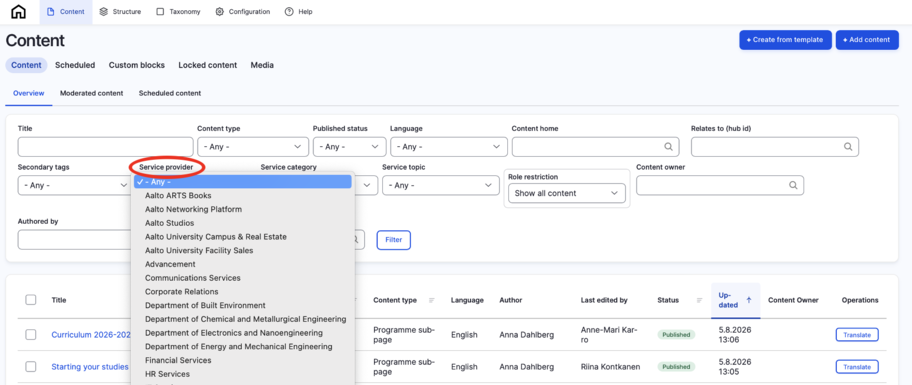Switch to the Scheduled tab

75,65
